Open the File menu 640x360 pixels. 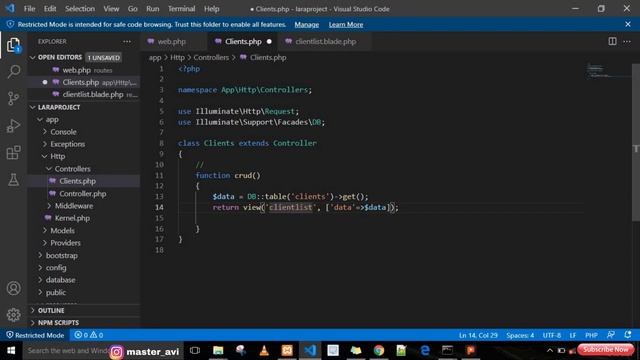[x=29, y=9]
